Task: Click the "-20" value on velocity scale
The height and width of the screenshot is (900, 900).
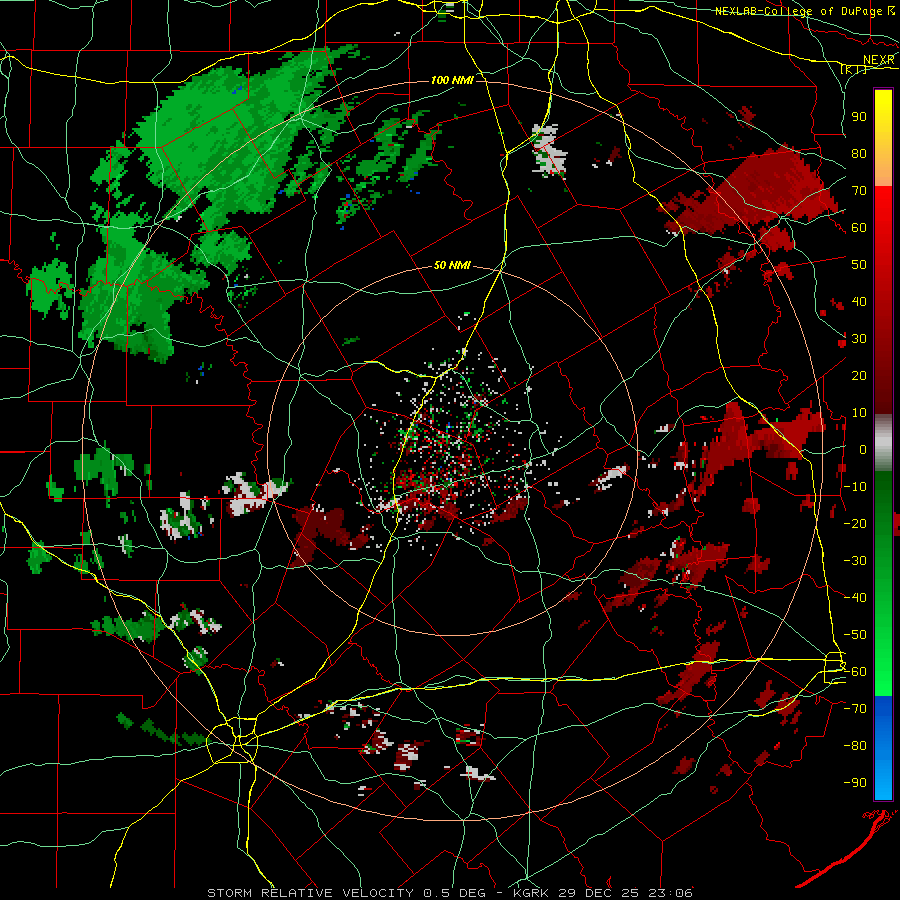Action: [855, 523]
